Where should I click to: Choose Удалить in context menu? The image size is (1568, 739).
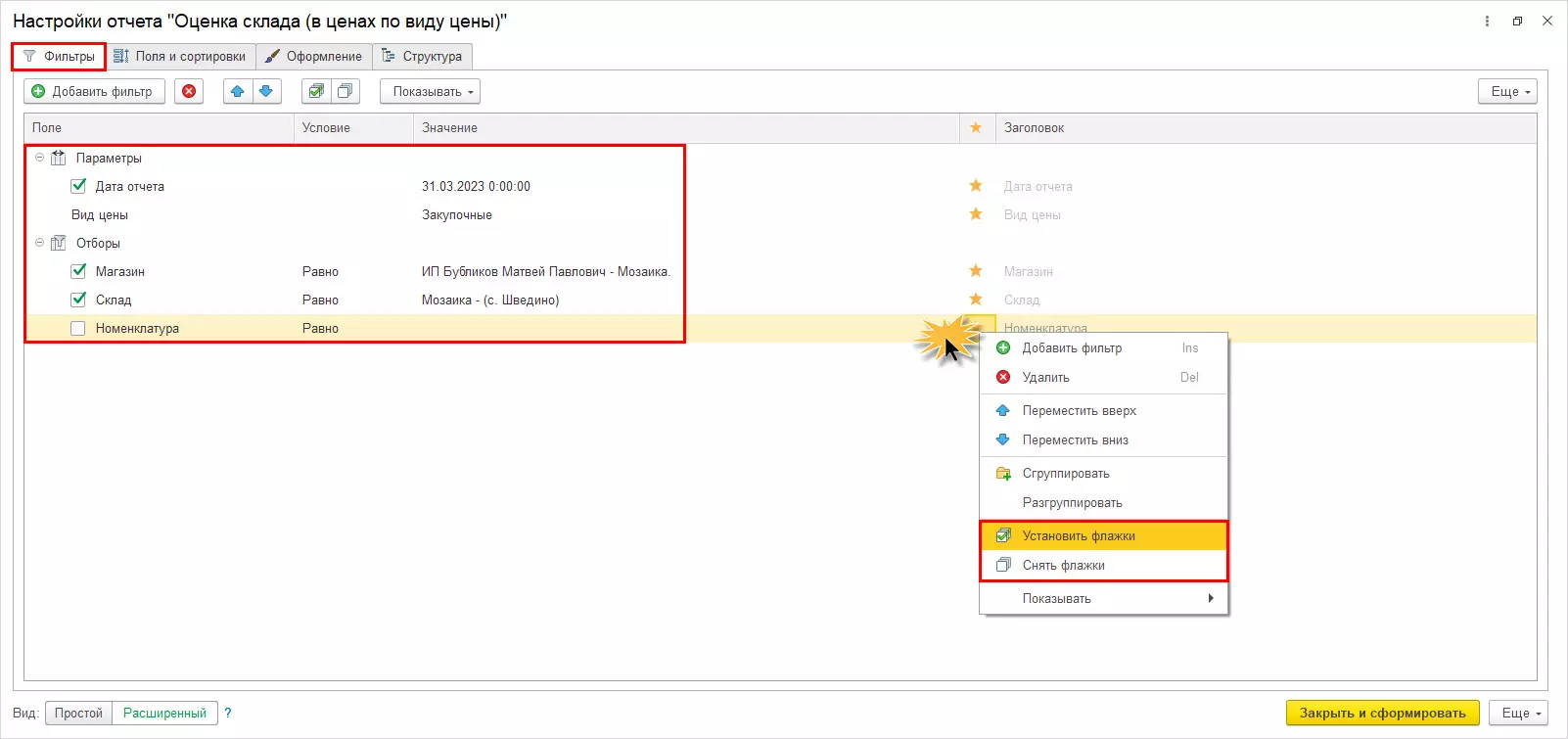point(1104,377)
